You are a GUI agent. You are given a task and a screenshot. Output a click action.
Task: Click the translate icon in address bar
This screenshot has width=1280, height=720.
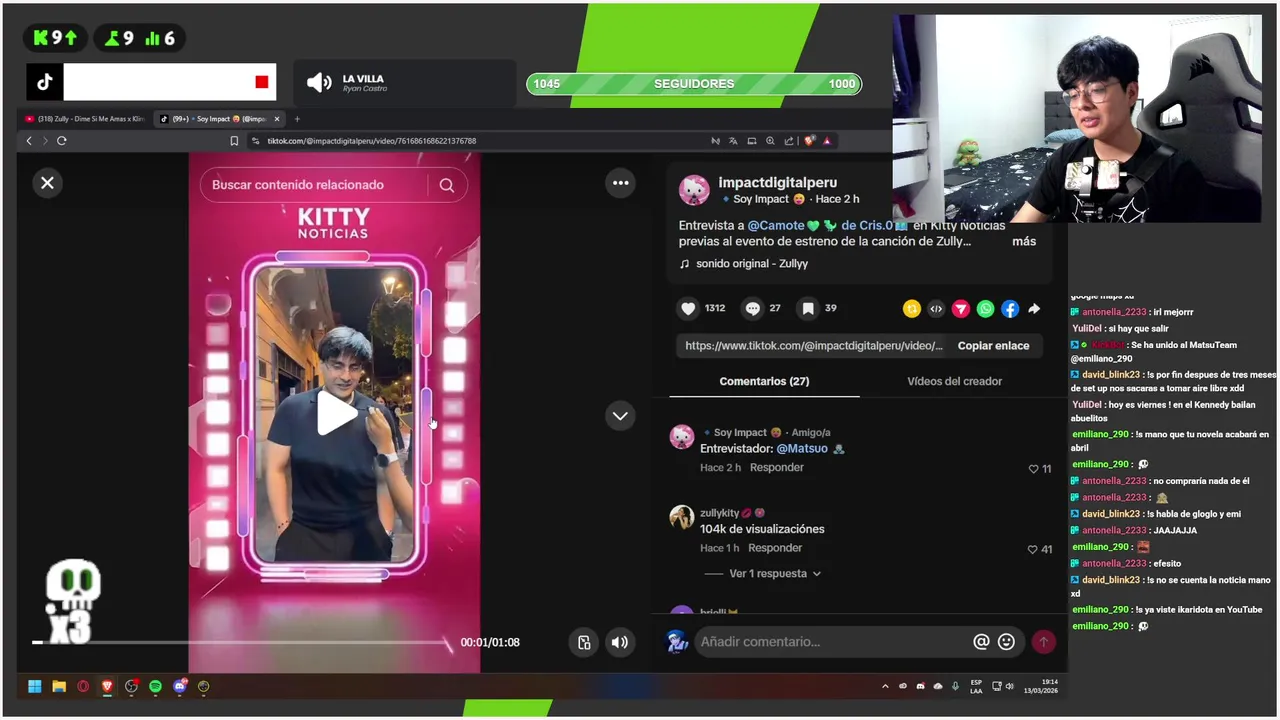733,141
